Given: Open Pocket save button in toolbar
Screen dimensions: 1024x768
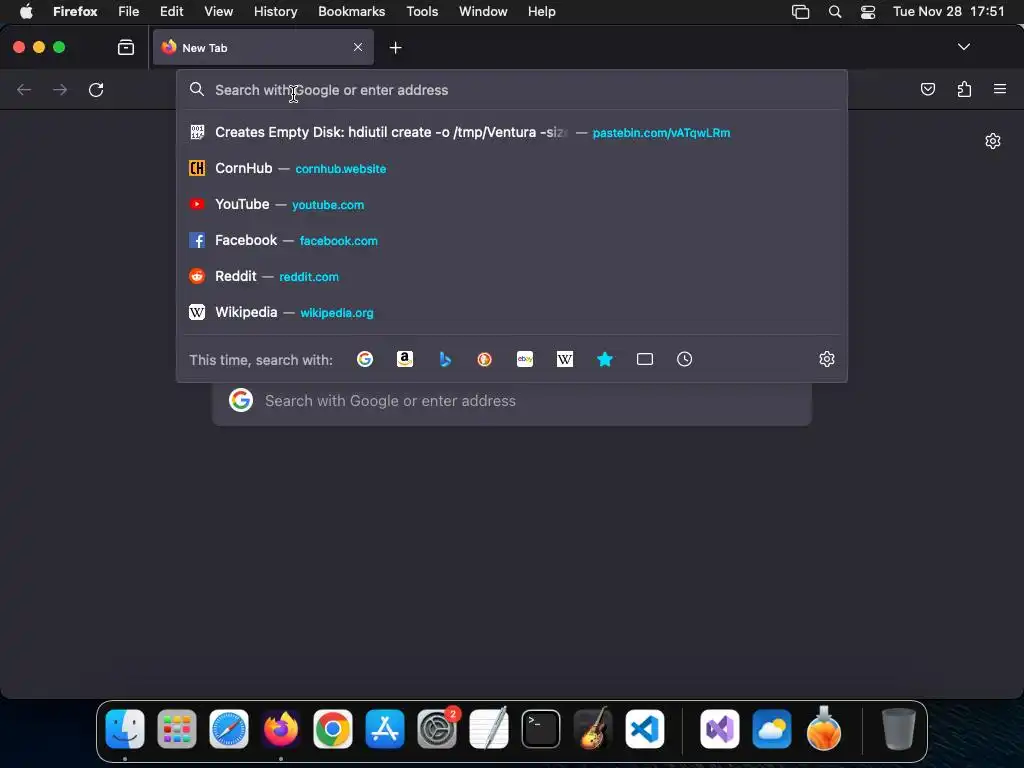Looking at the screenshot, I should 927,89.
